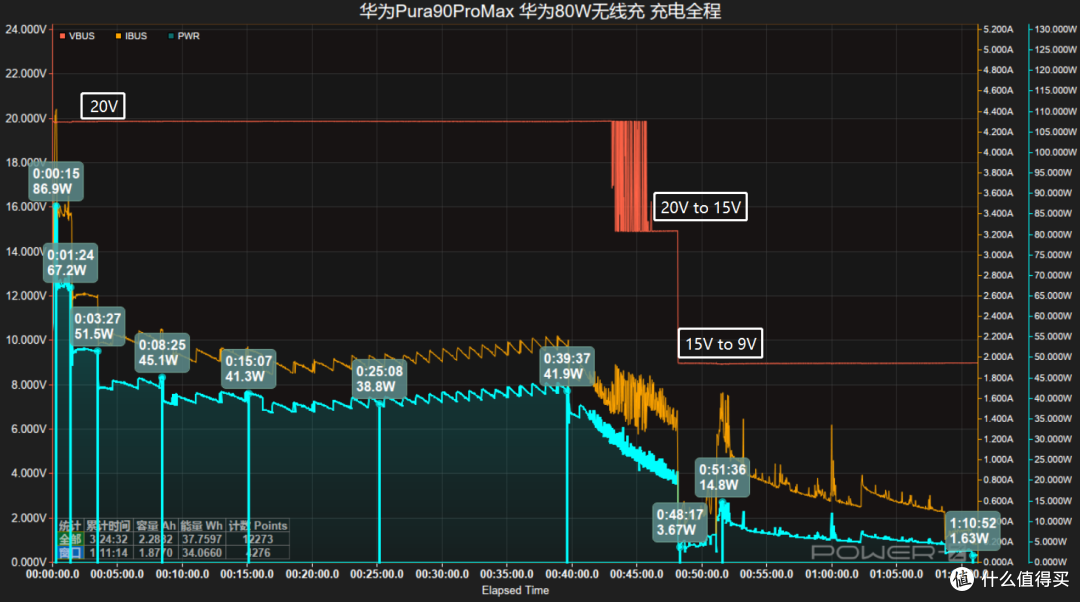The image size is (1080, 602).
Task: Click the 00:20:00.0 time axis tick label
Action: [312, 574]
